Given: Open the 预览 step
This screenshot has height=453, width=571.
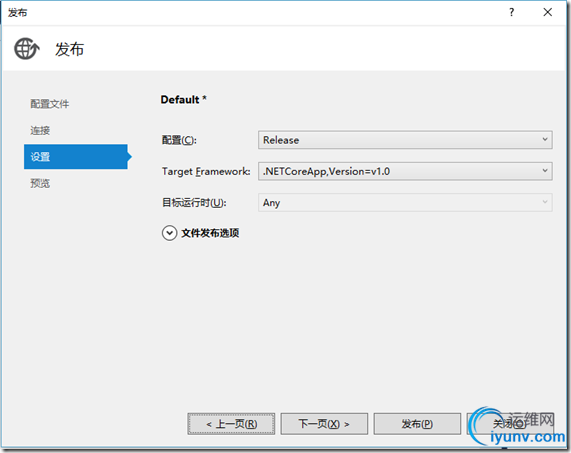Looking at the screenshot, I should (40, 183).
